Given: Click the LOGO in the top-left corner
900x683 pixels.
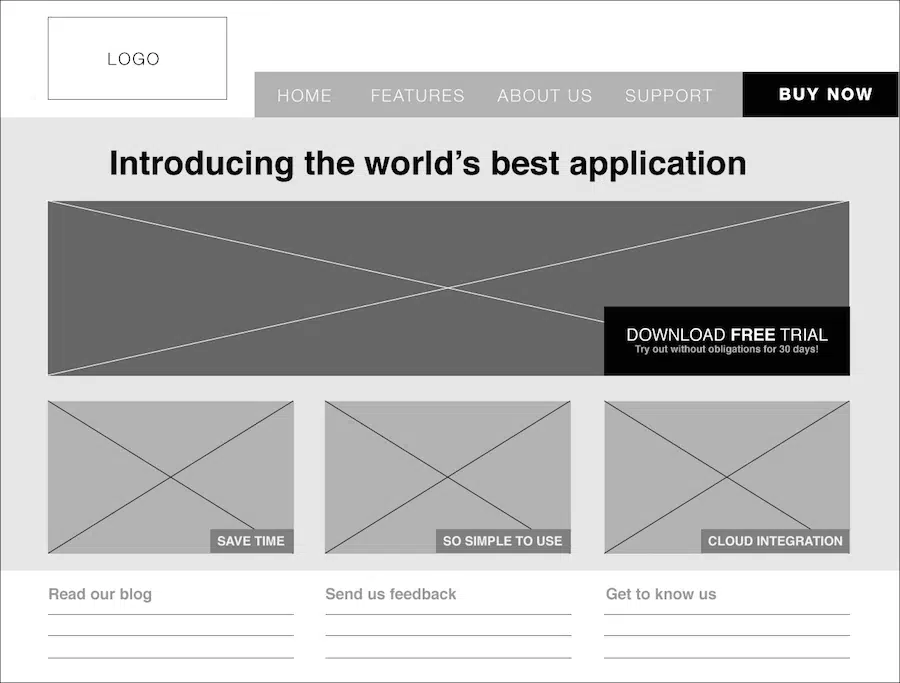Looking at the screenshot, I should 137,58.
